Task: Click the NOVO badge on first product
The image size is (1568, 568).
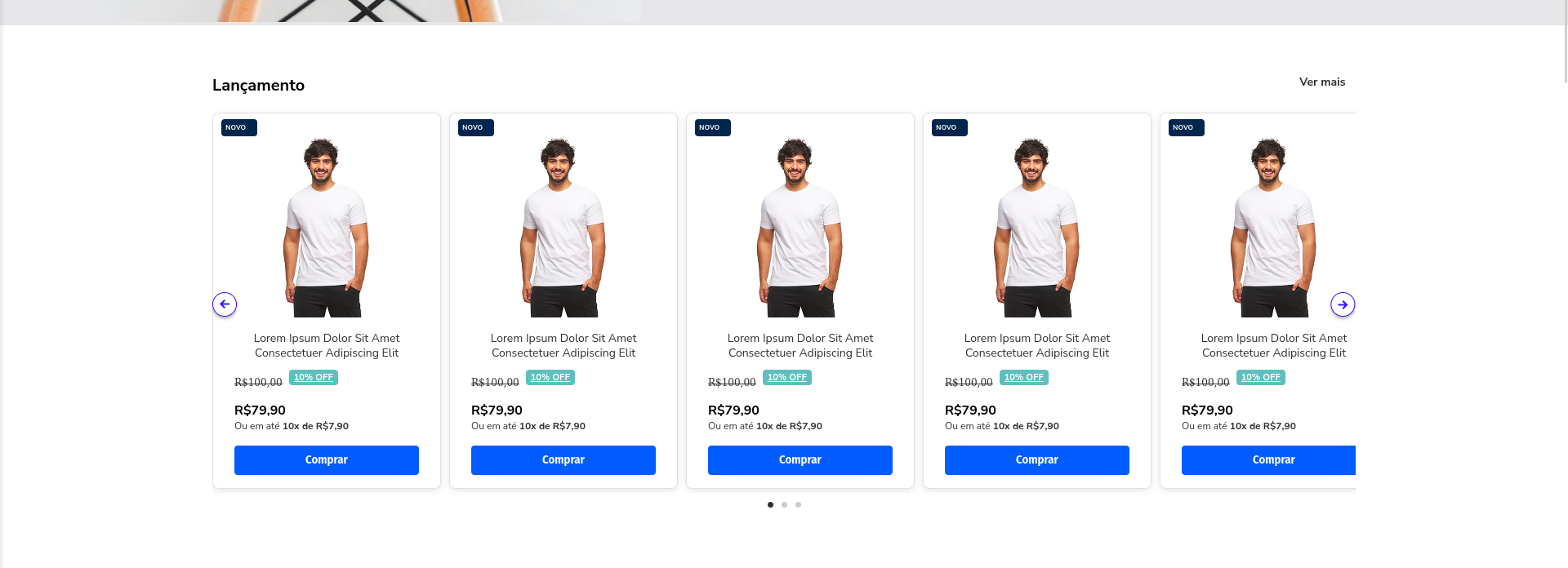Action: pos(239,127)
